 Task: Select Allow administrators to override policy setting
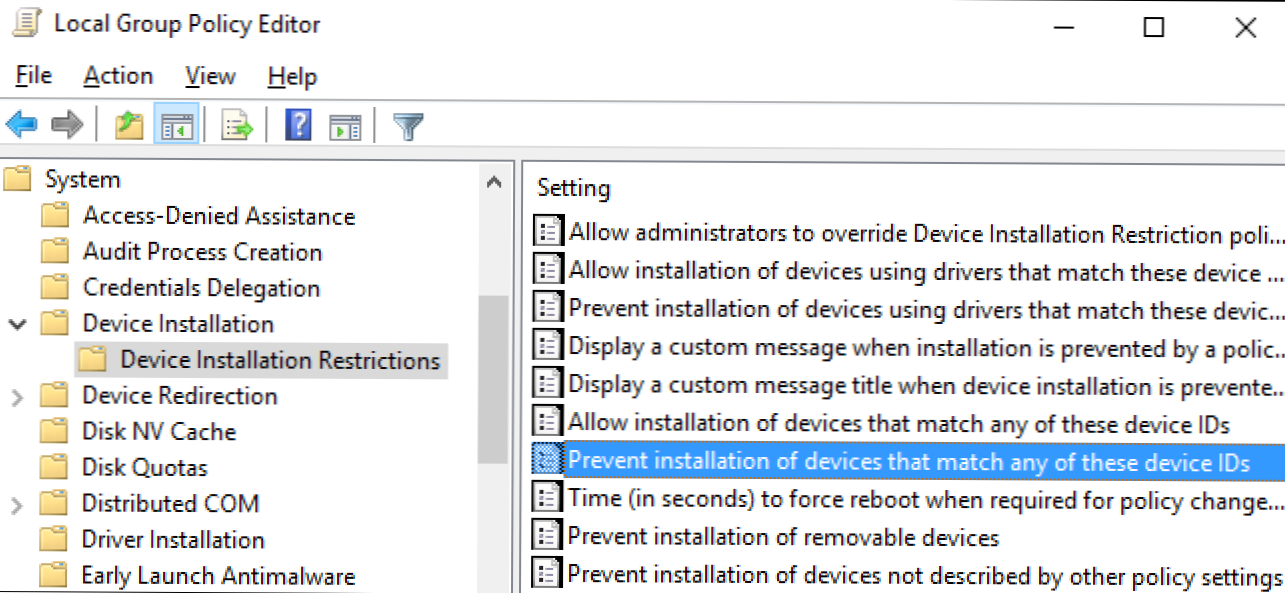925,233
